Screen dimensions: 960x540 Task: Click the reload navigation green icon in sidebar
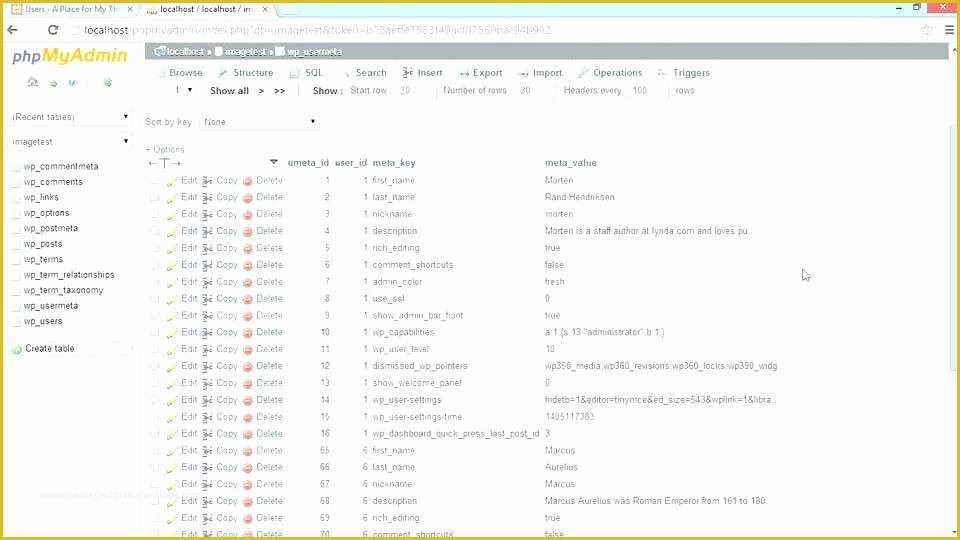point(108,82)
